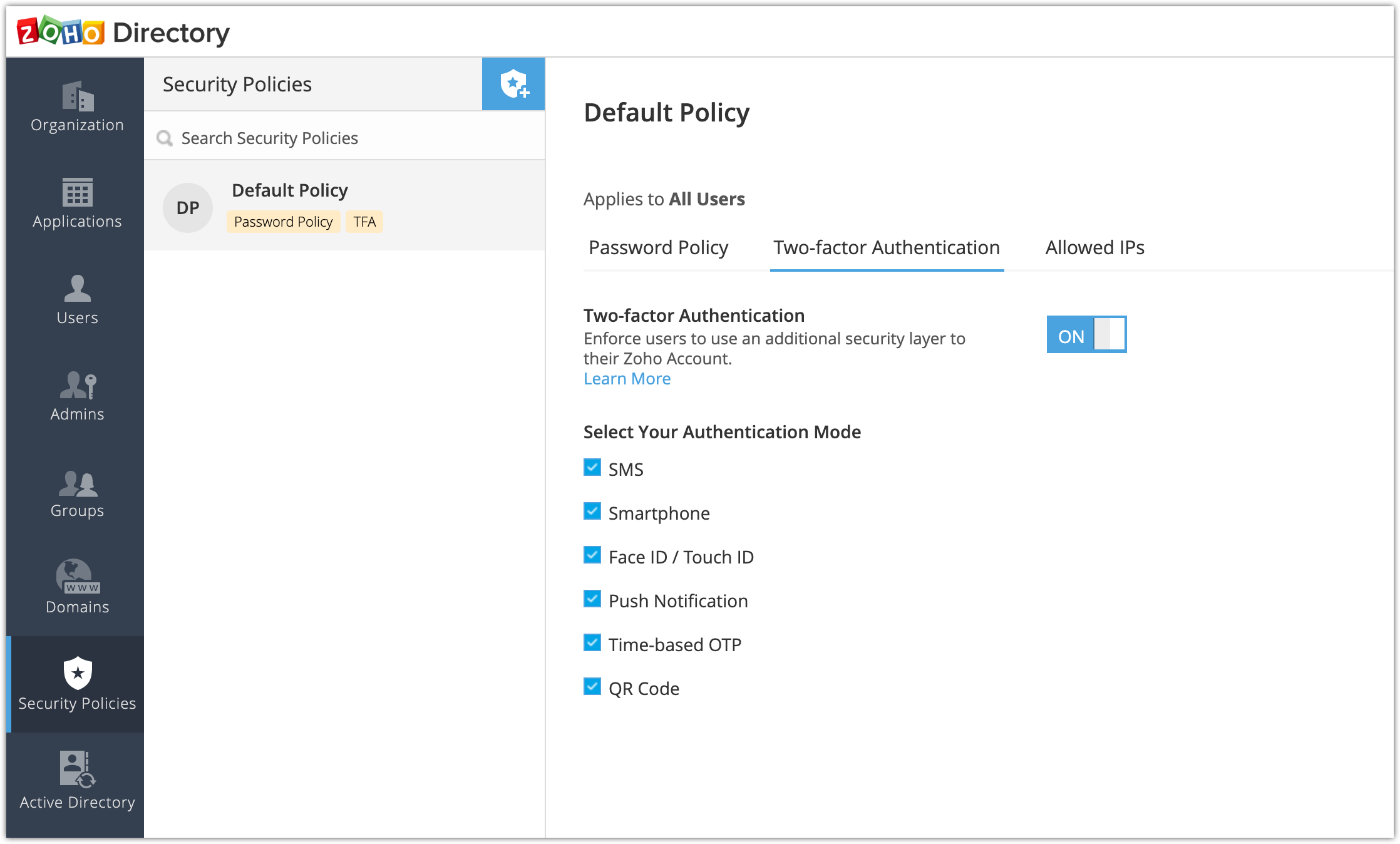Open the Users section
Image resolution: width=1400 pixels, height=844 pixels.
coord(77,300)
